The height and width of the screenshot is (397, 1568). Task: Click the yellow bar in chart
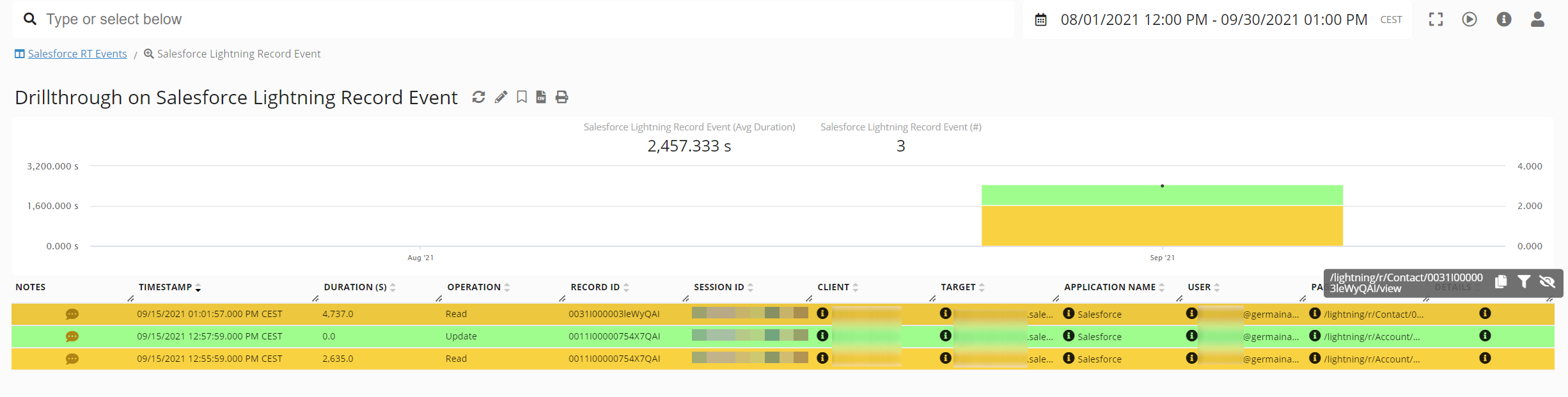pos(1161,226)
